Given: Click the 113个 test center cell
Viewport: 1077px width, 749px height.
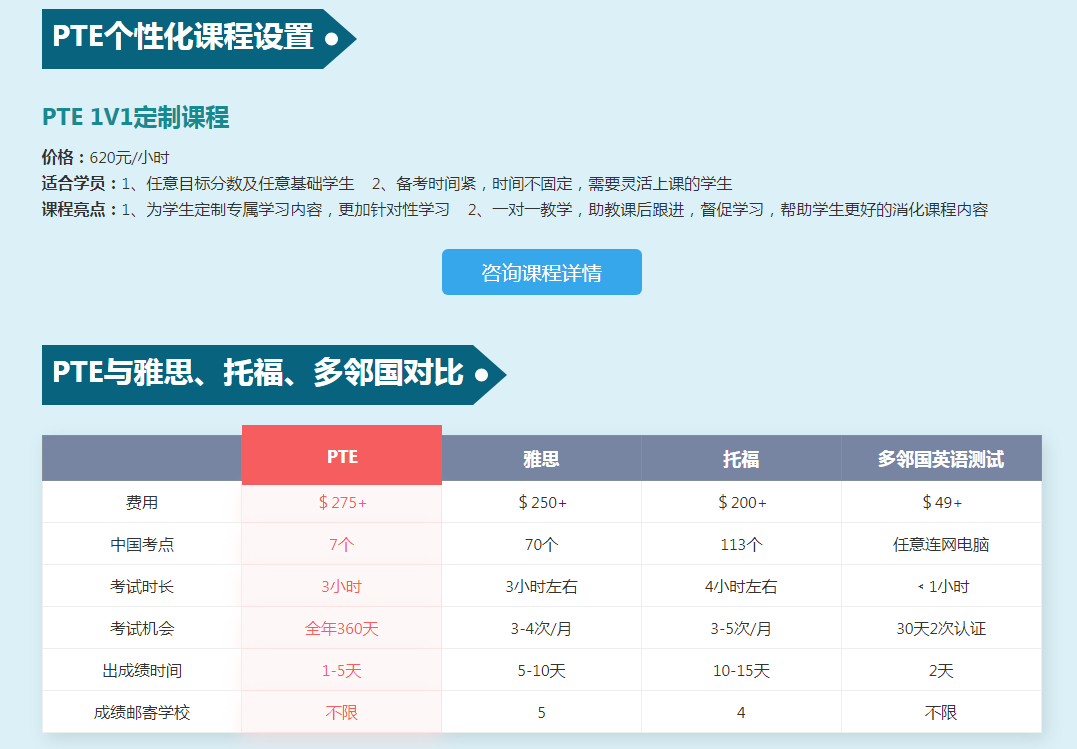Looking at the screenshot, I should (742, 544).
